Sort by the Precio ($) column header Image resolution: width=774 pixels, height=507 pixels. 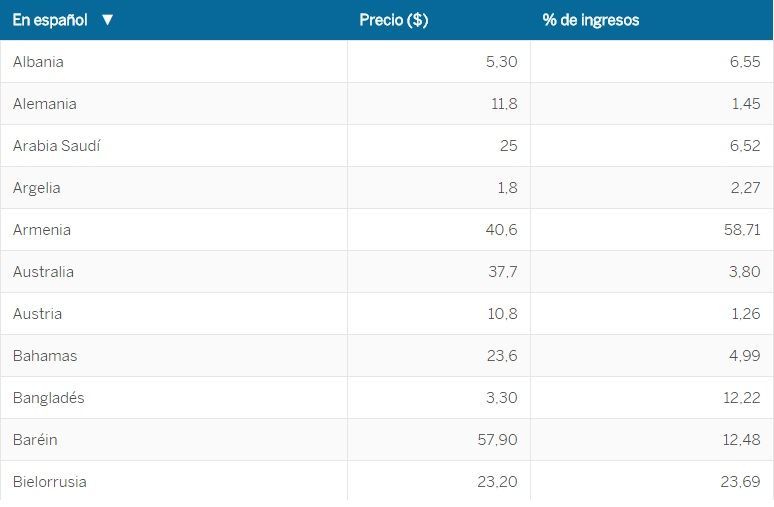pyautogui.click(x=393, y=20)
